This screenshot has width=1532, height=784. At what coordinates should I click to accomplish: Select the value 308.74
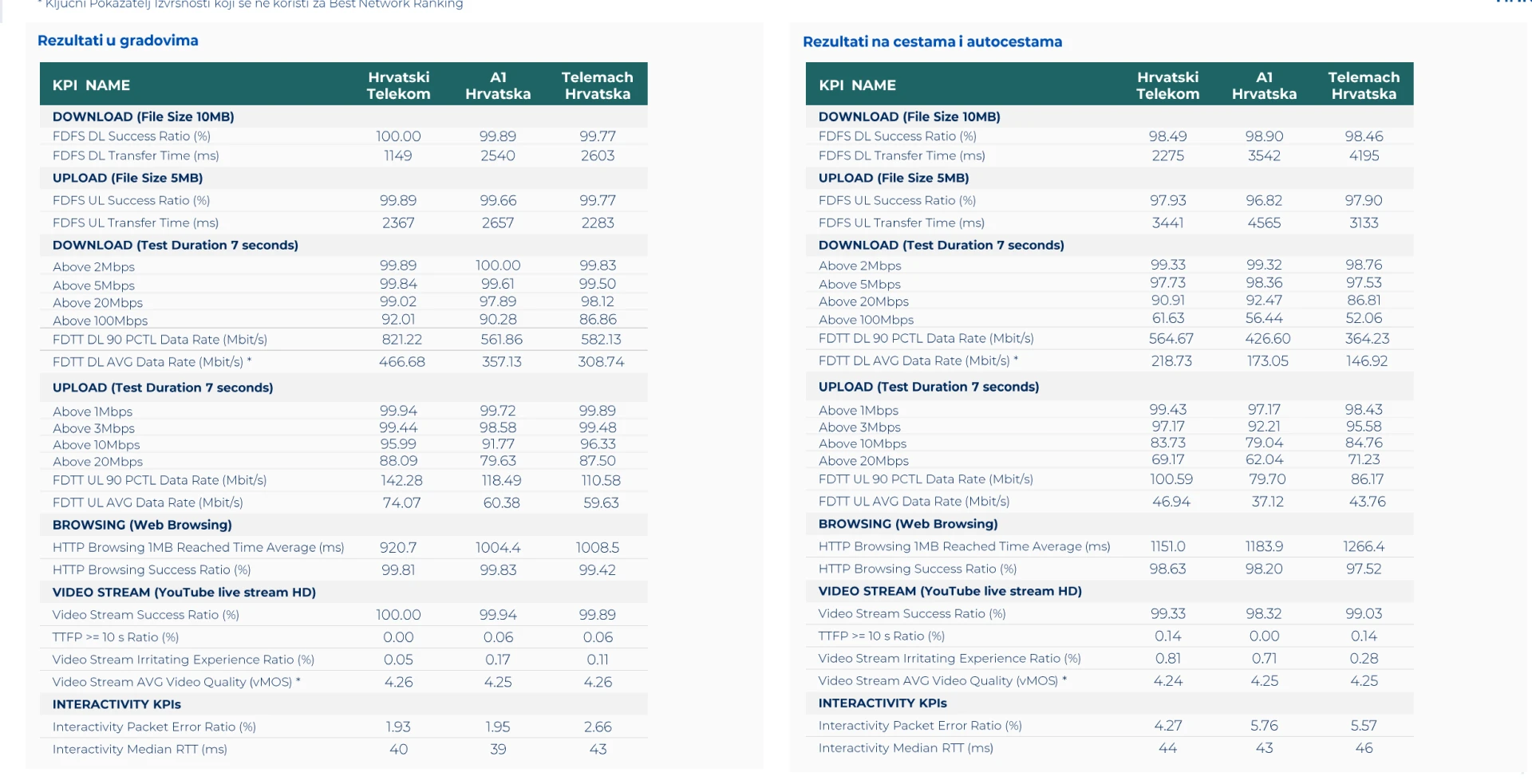(x=601, y=361)
